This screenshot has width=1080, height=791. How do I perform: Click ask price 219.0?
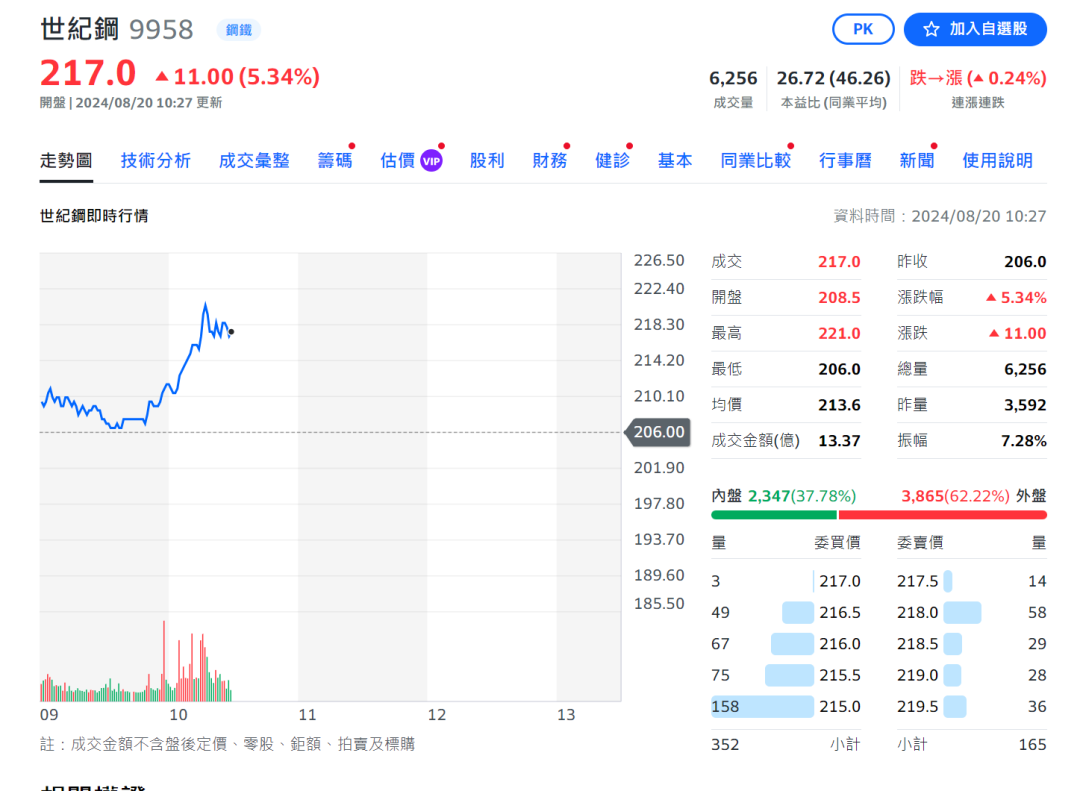917,675
